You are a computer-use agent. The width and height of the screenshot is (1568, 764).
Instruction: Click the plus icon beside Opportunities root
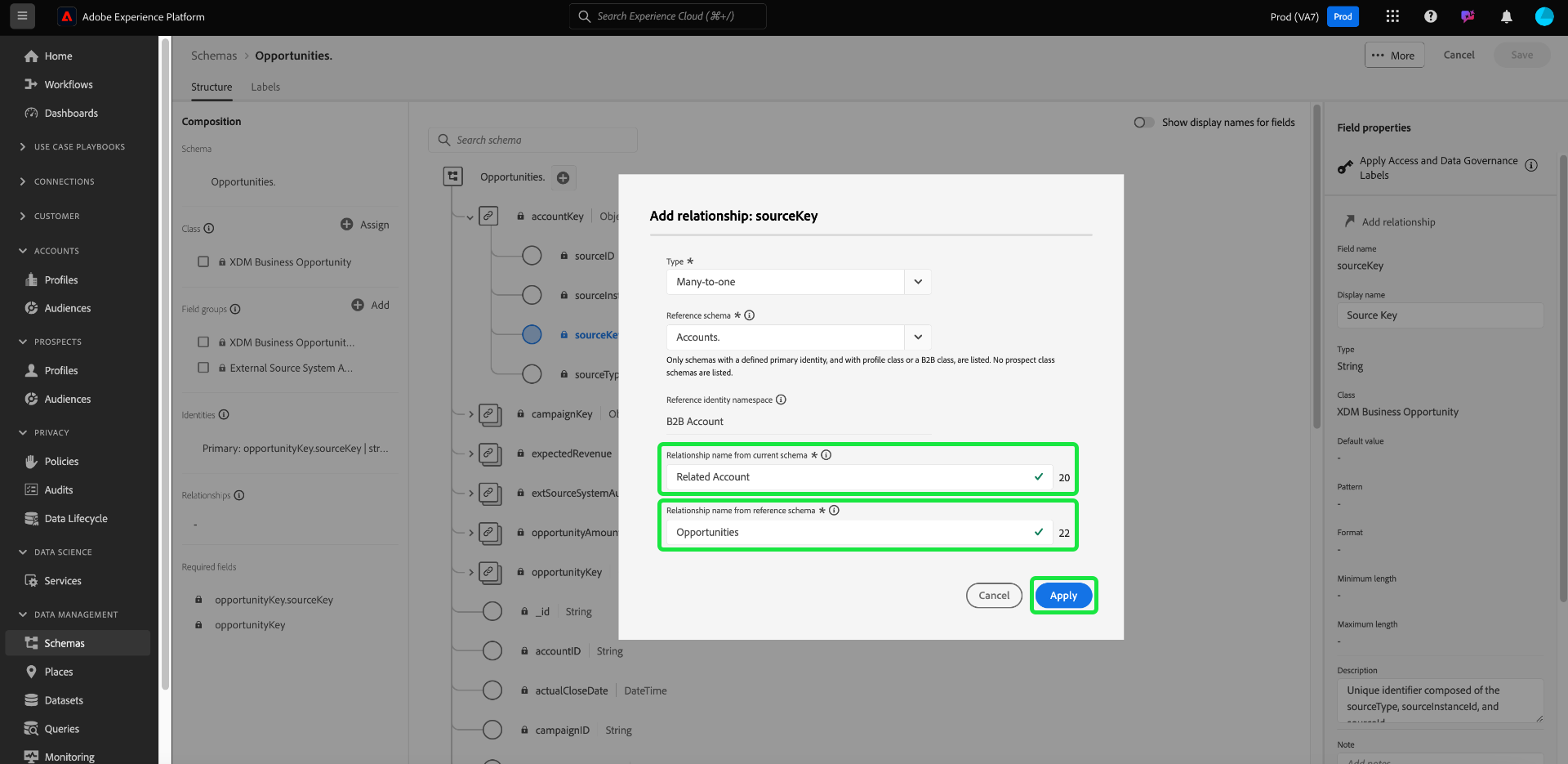tap(563, 177)
